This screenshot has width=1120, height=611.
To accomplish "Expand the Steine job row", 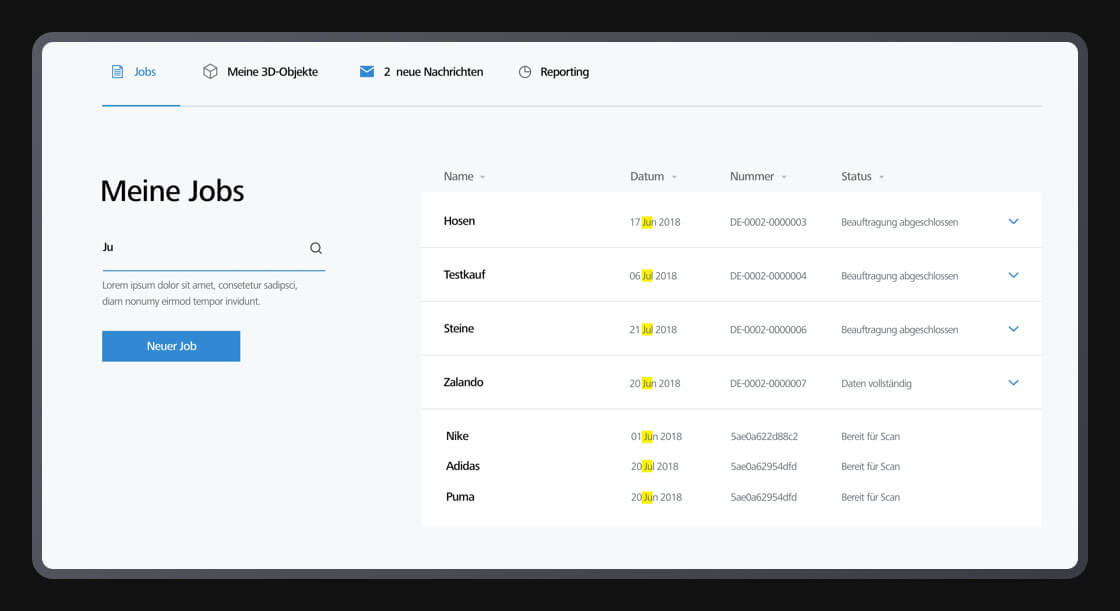I will pos(1013,329).
